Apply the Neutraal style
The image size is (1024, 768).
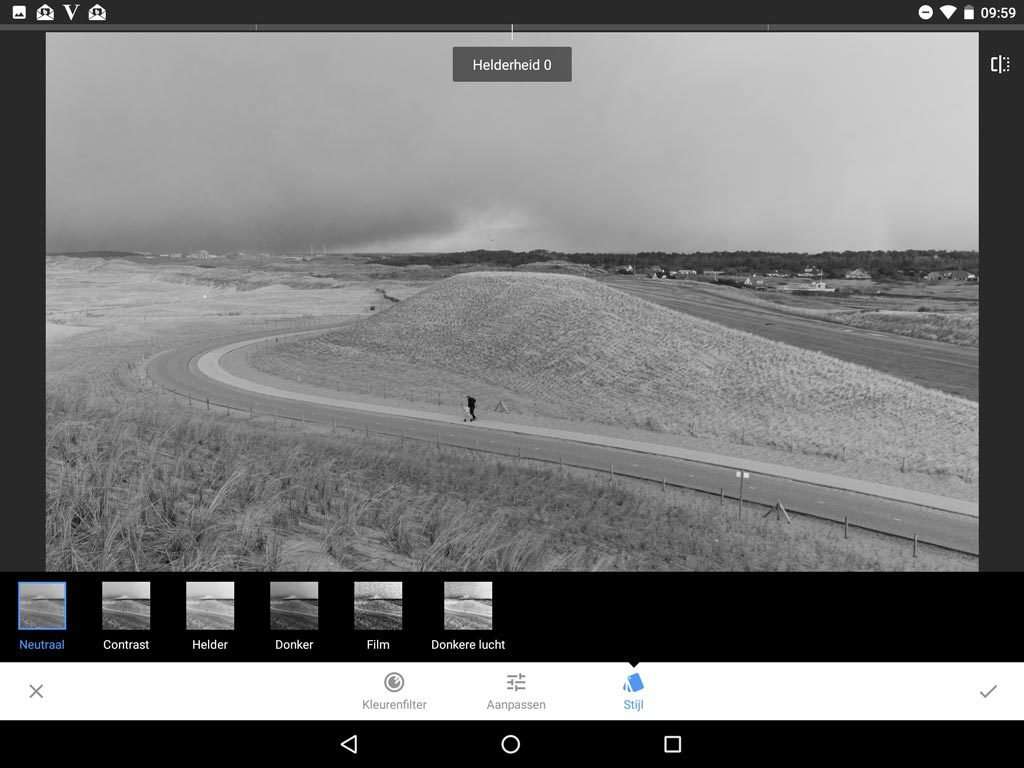(x=42, y=604)
